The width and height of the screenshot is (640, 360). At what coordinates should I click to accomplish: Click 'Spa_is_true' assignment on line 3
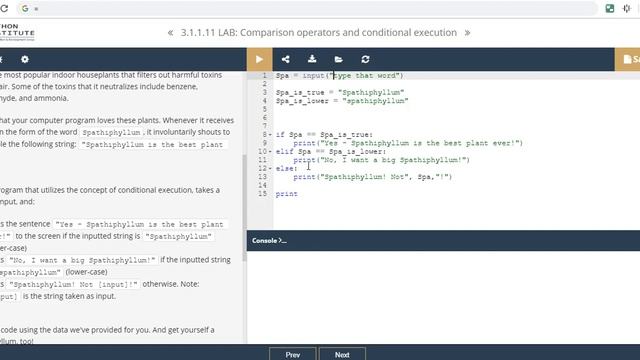[x=340, y=93]
